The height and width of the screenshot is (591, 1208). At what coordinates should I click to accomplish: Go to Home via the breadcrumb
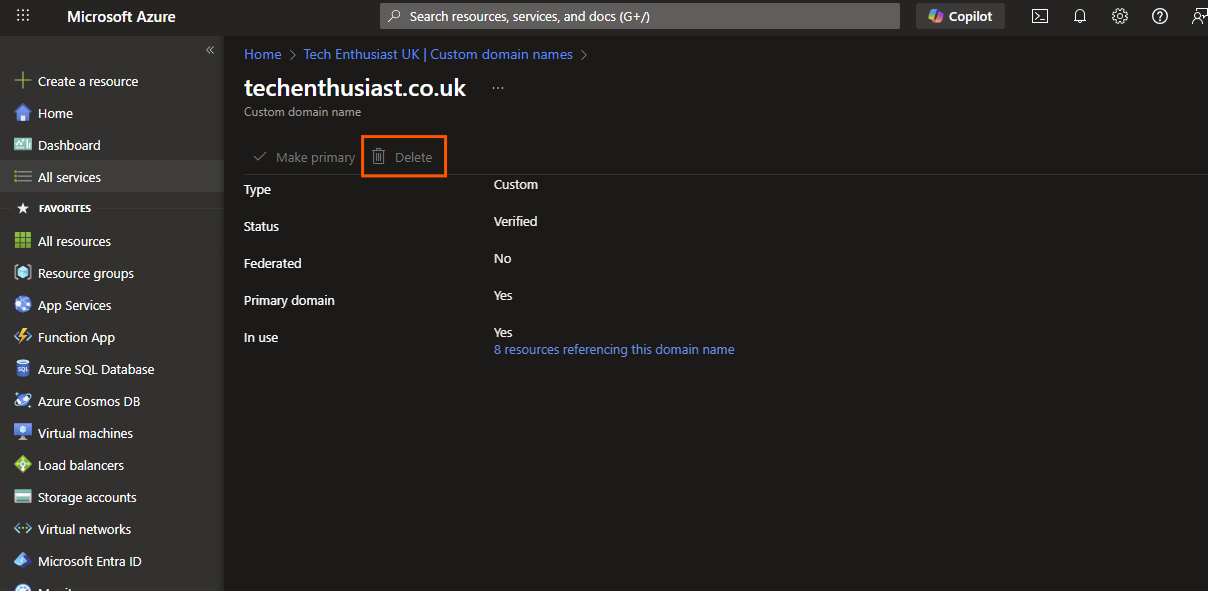pyautogui.click(x=262, y=54)
